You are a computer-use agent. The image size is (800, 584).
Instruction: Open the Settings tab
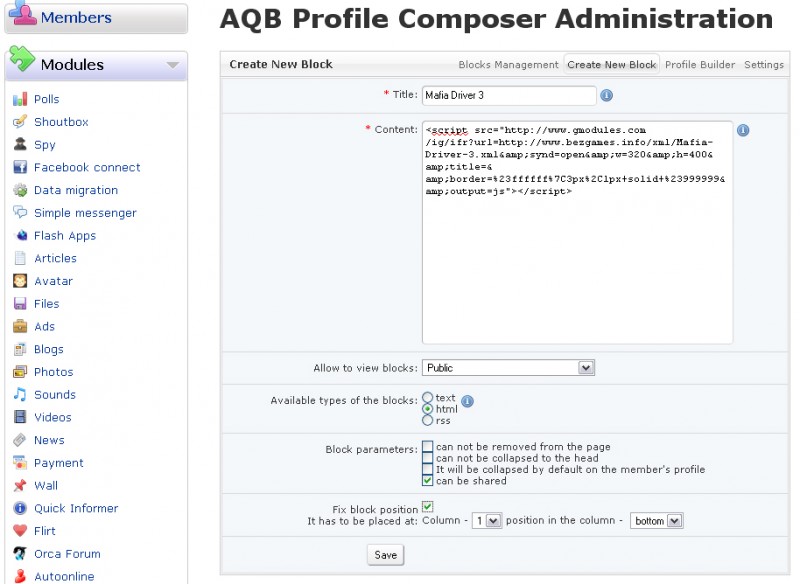point(764,65)
